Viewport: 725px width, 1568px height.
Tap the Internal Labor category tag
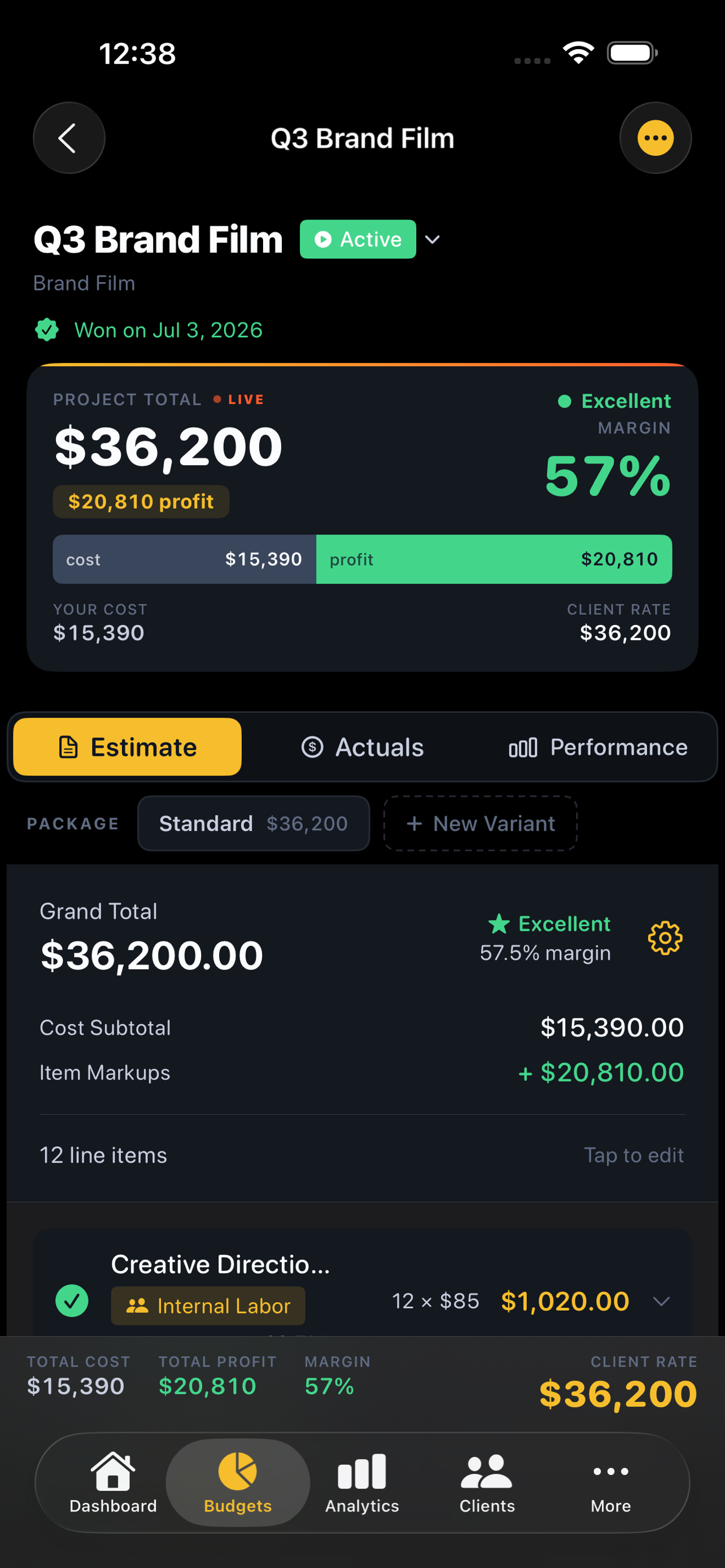click(x=208, y=1306)
